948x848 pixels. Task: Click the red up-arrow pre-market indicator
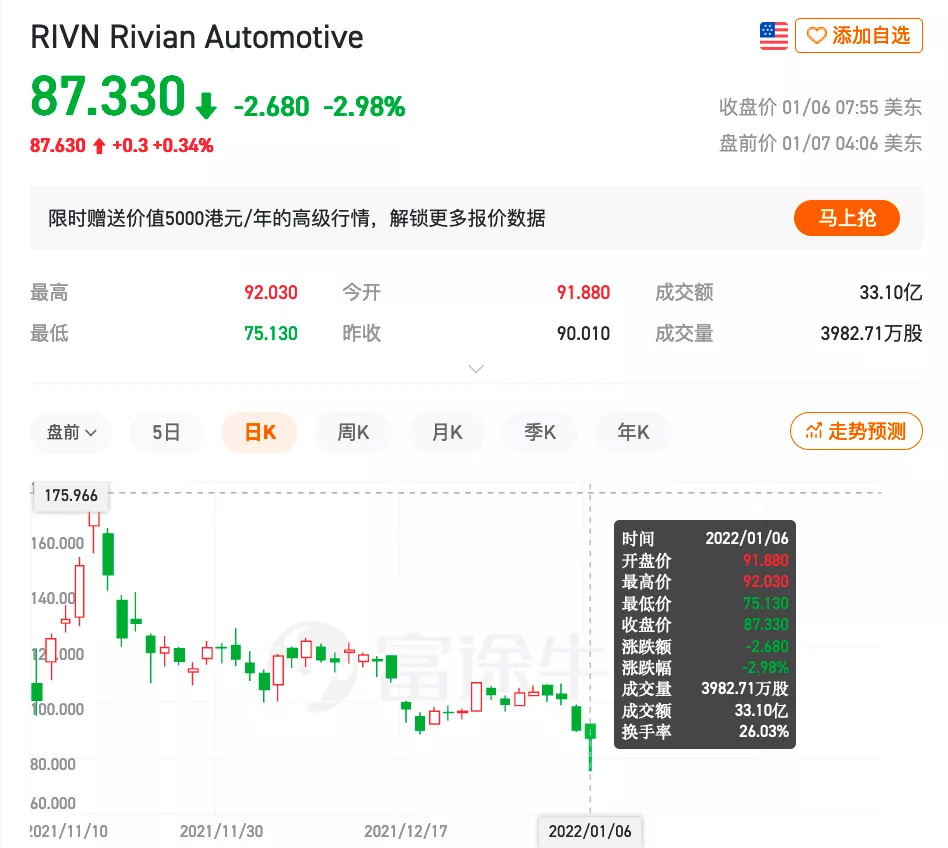coord(99,146)
